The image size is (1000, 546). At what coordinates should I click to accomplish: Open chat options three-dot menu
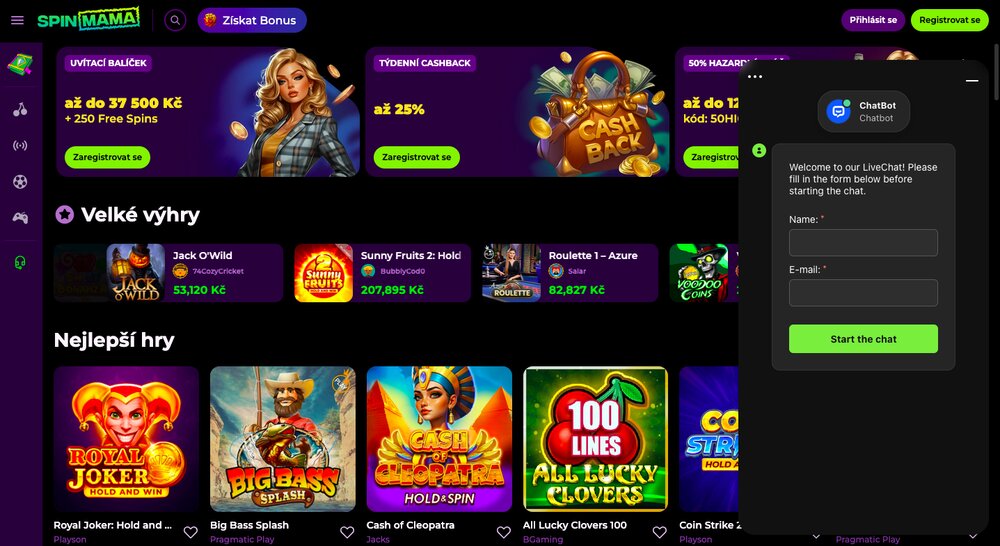pos(754,77)
